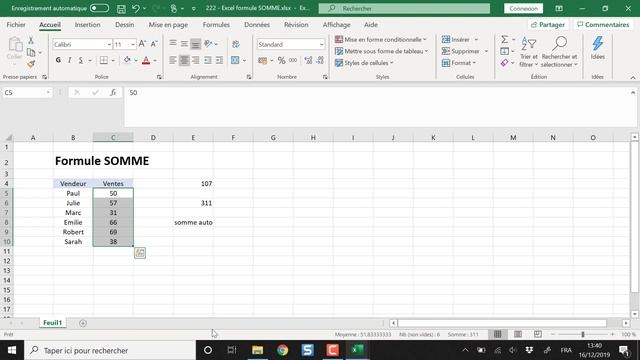640x360 pixels.
Task: Open the Rechercher et sélectionner dropdown
Action: (559, 52)
